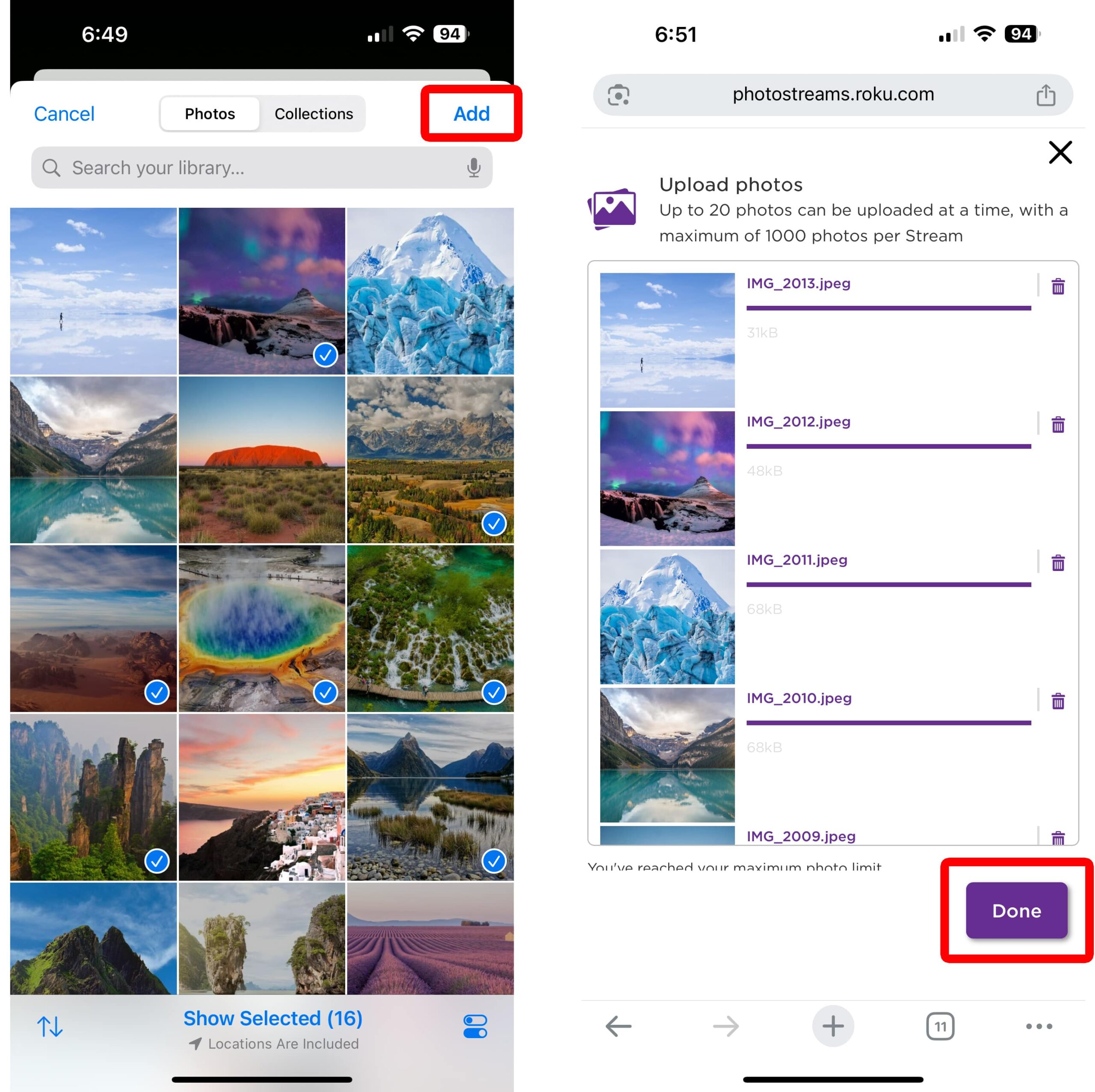This screenshot has height=1092, width=1095.
Task: Tap the microphone icon in the library search field
Action: pos(473,168)
